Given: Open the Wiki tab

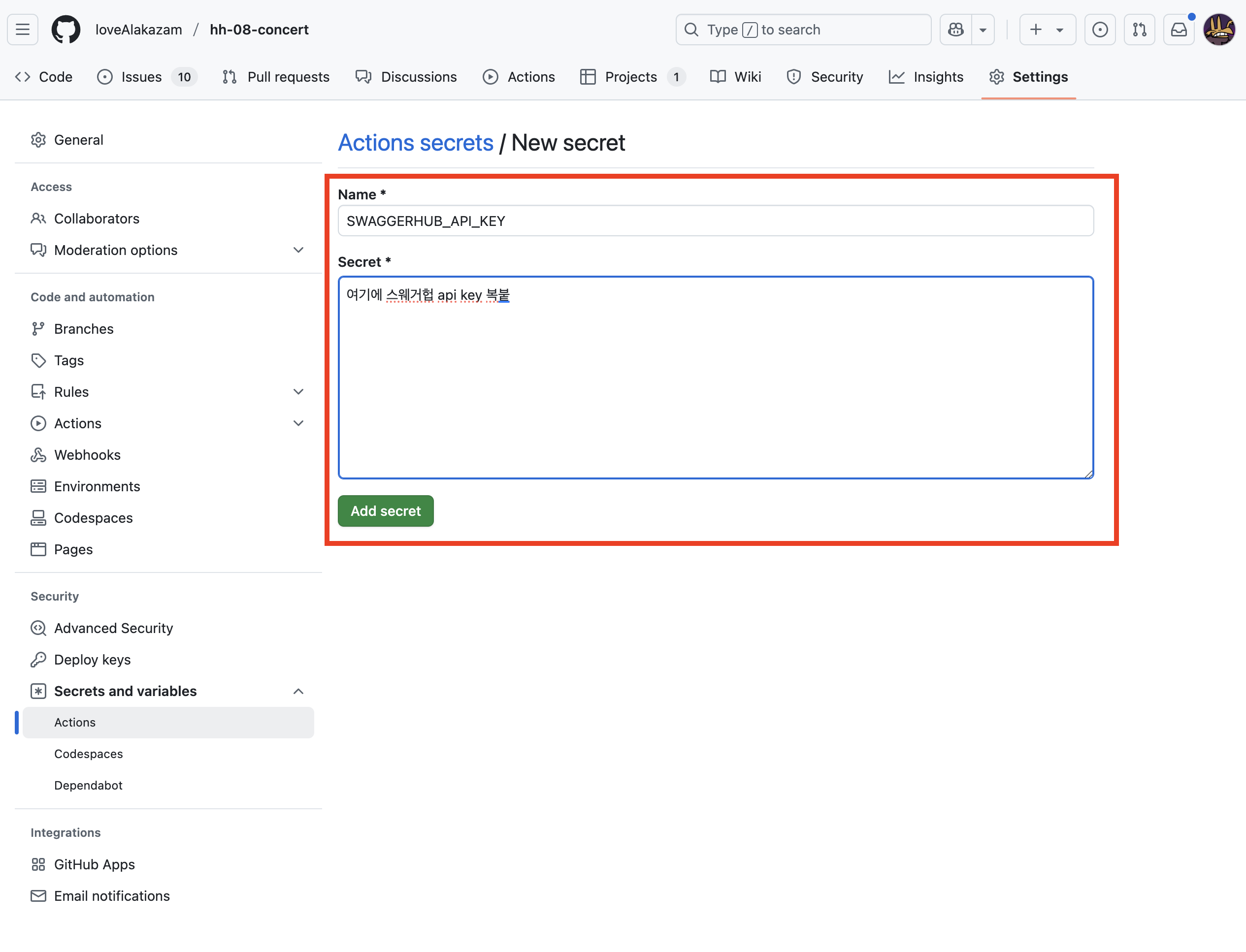Looking at the screenshot, I should point(736,77).
